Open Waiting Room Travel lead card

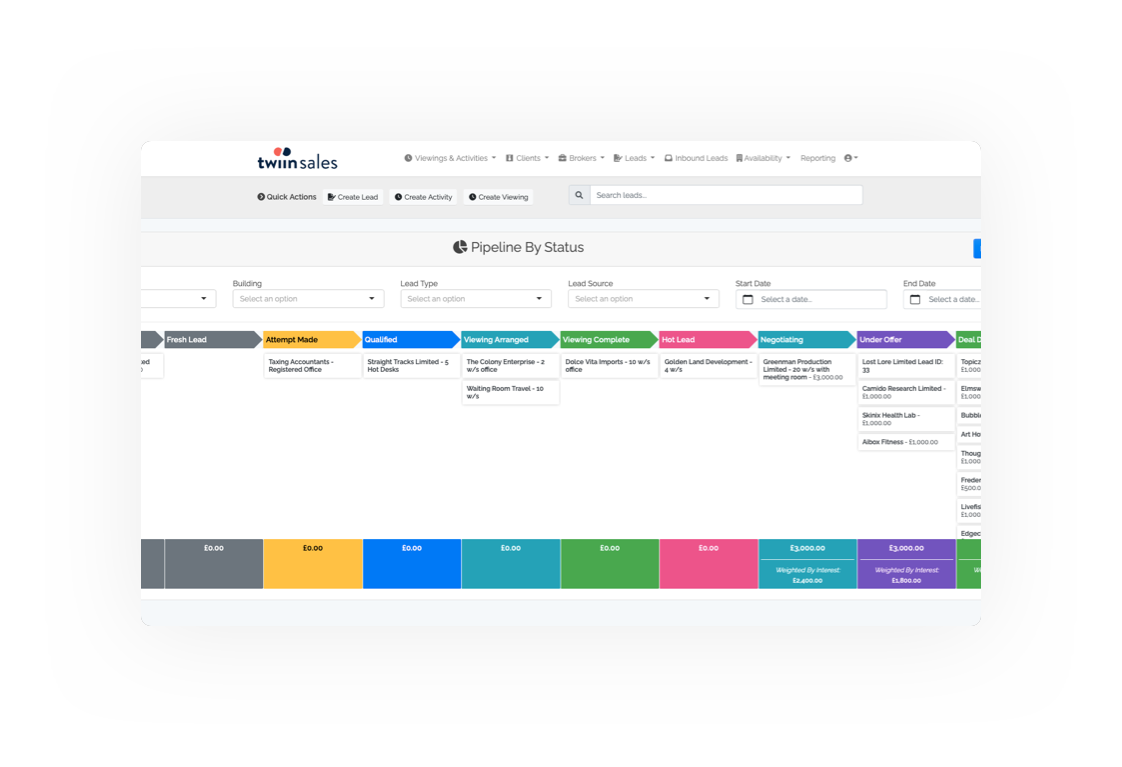click(510, 392)
